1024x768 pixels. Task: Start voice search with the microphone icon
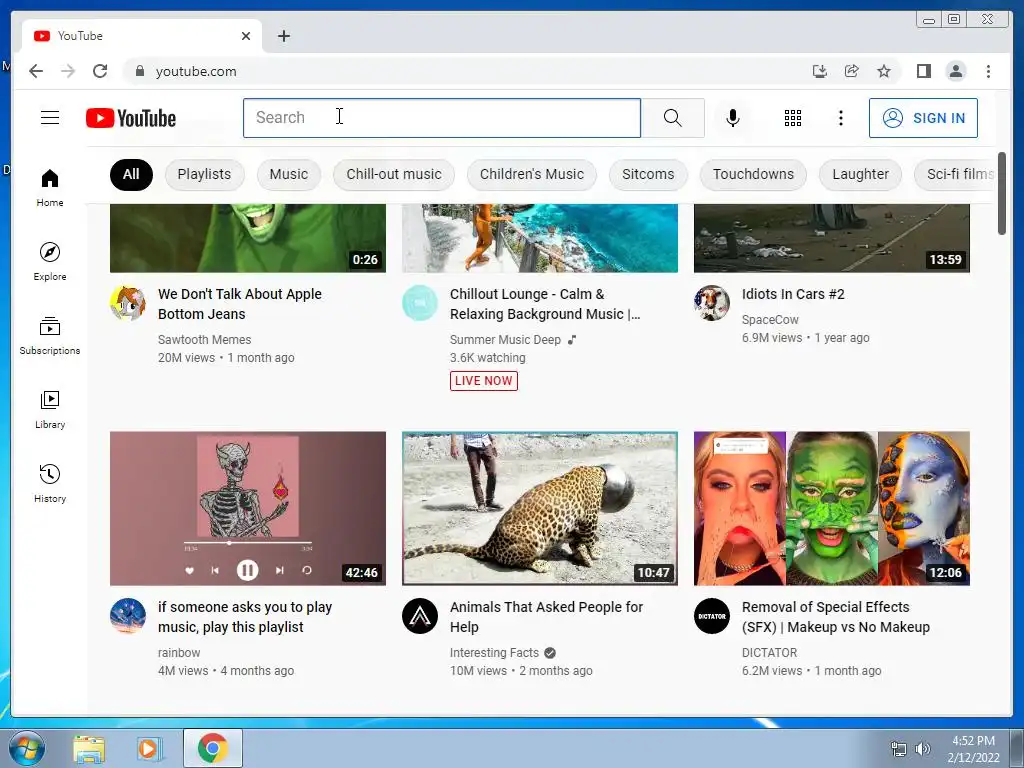pos(733,118)
